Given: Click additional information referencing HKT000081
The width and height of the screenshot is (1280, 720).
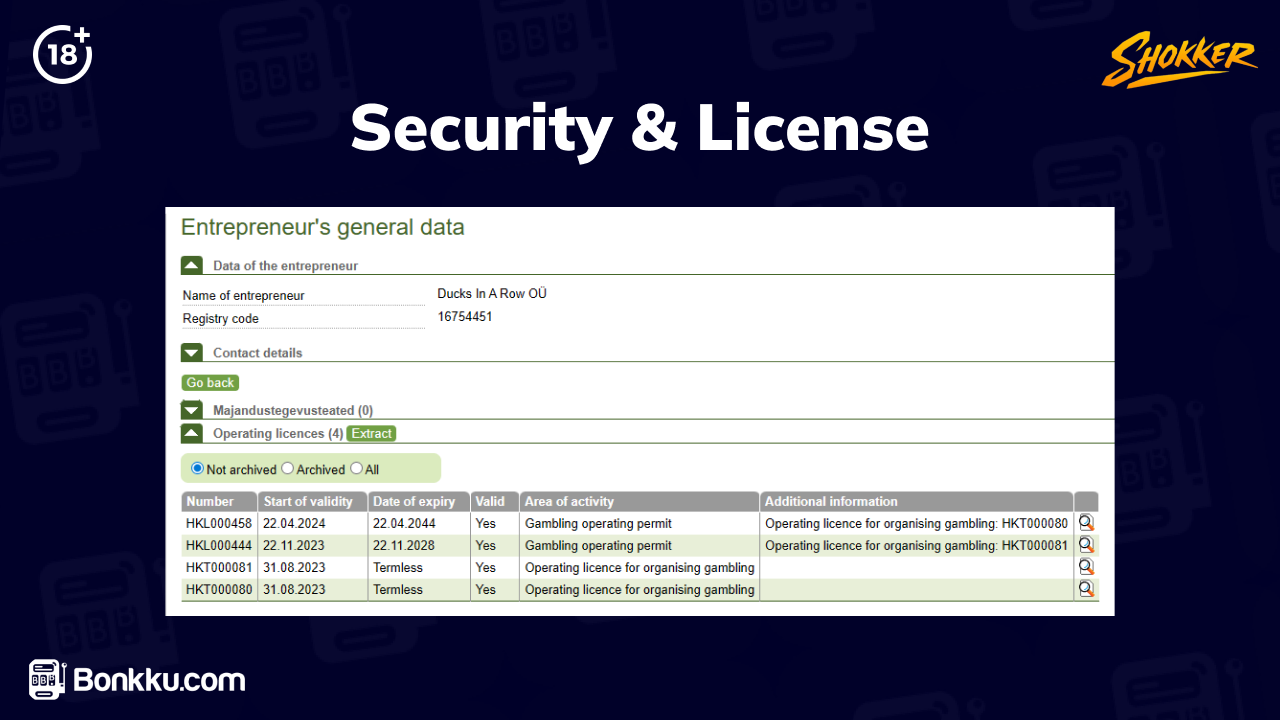Looking at the screenshot, I should click(x=916, y=545).
